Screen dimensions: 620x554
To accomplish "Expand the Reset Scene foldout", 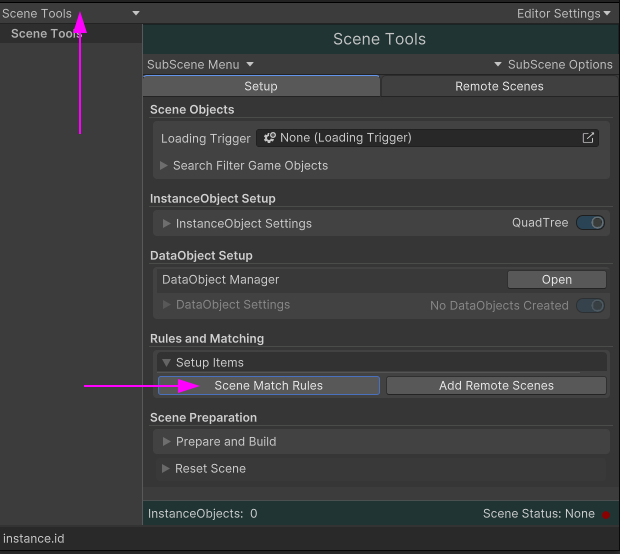I will (x=165, y=469).
